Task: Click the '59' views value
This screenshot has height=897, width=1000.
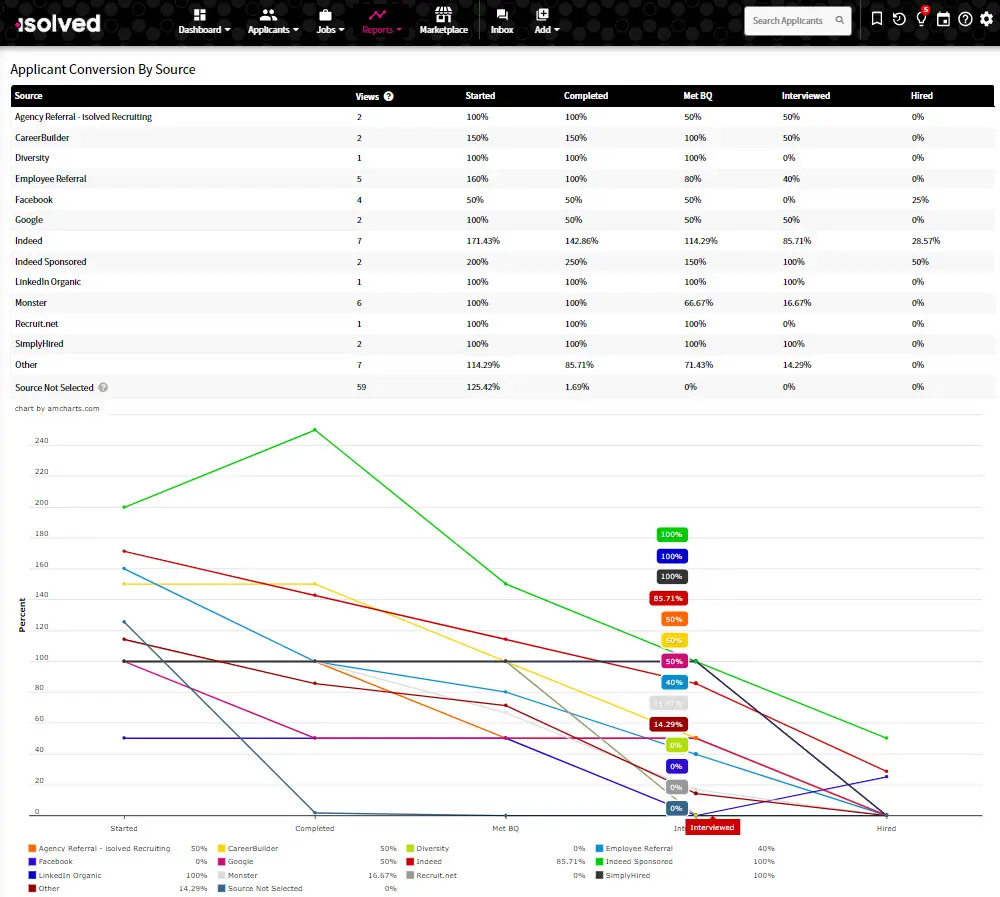Action: (361, 387)
